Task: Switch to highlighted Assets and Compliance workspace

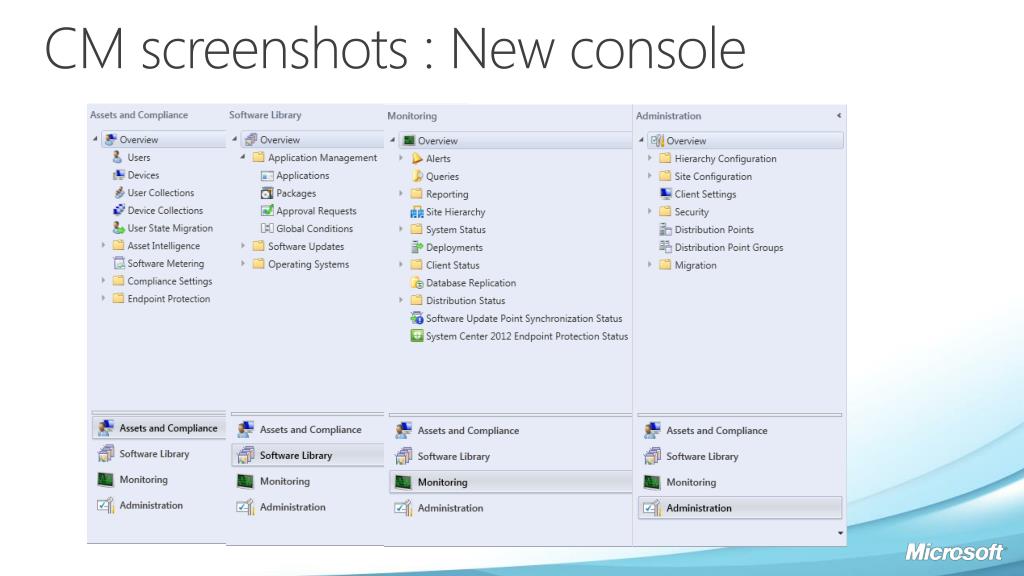Action: tap(159, 428)
